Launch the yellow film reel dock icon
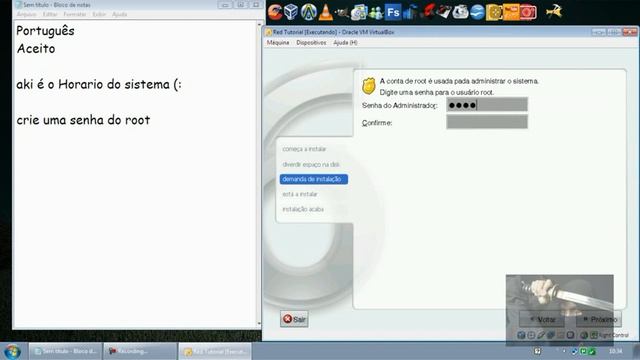This screenshot has width=640, height=360. 493,12
